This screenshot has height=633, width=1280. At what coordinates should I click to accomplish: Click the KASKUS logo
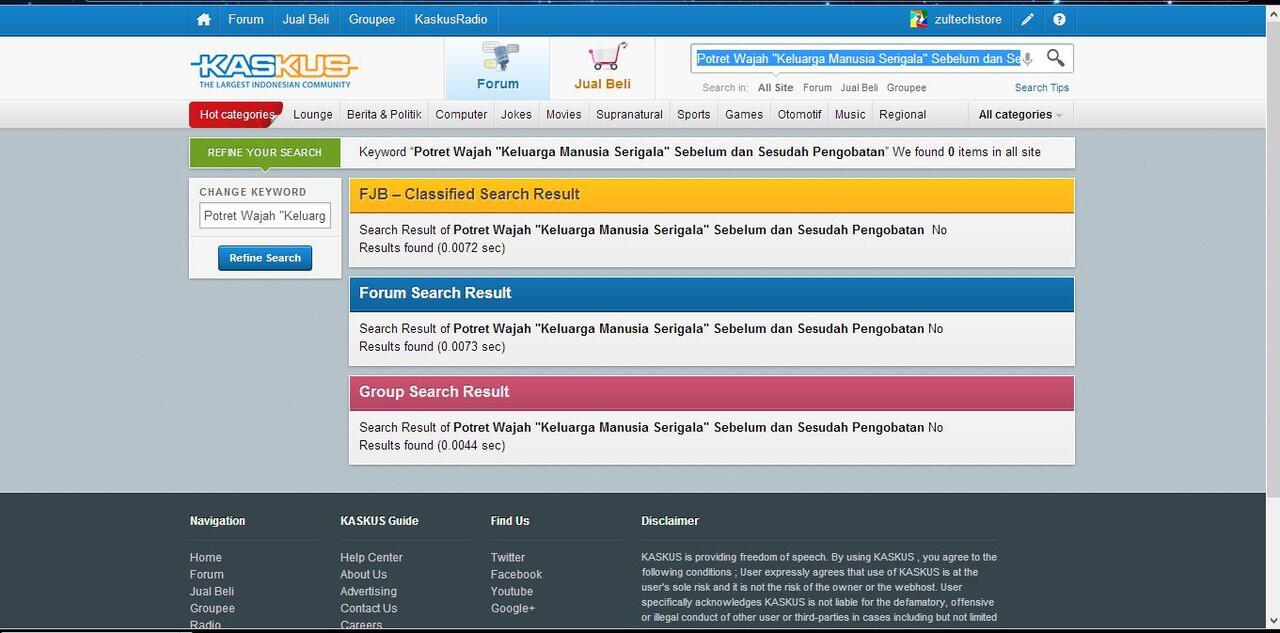tap(273, 69)
